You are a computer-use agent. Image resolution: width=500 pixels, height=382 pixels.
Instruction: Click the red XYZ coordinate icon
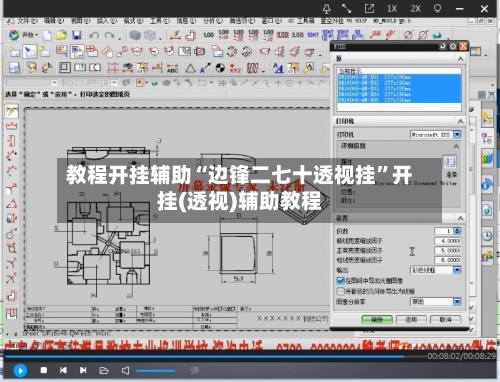click(235, 68)
